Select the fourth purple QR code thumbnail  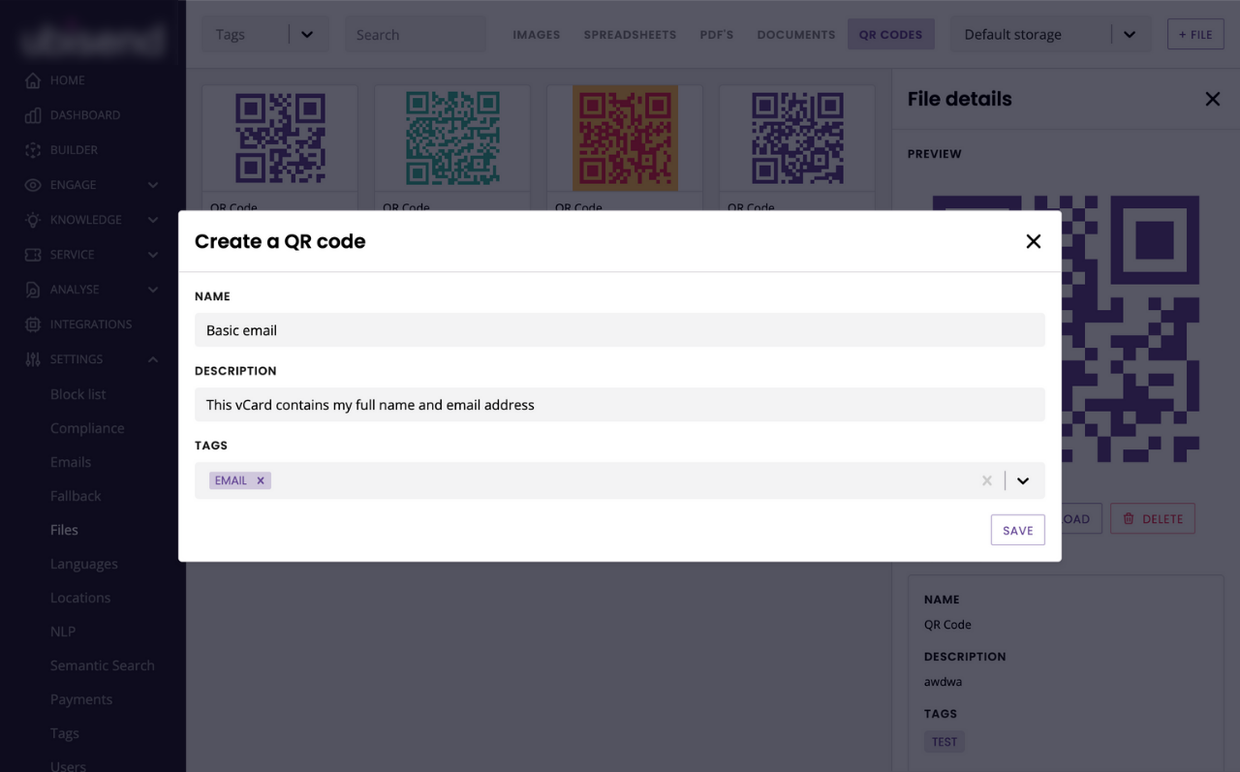(797, 138)
